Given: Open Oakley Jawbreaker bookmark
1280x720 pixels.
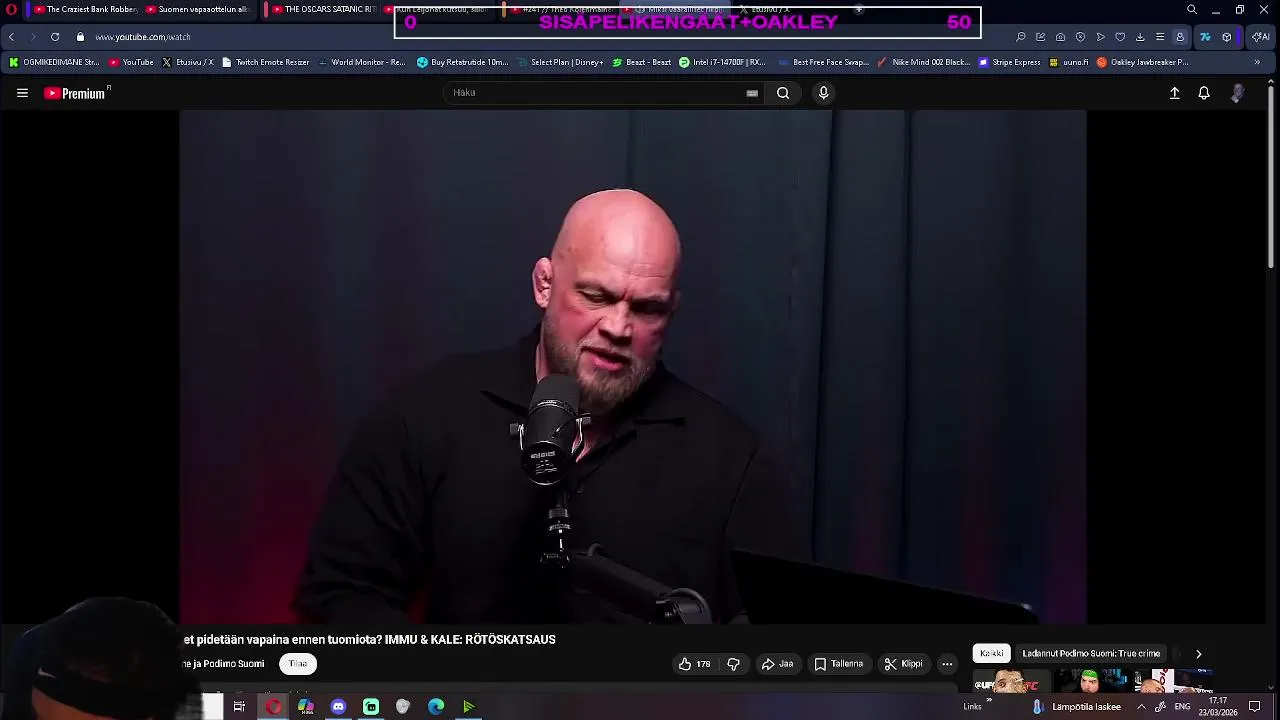Looking at the screenshot, I should click(1143, 62).
